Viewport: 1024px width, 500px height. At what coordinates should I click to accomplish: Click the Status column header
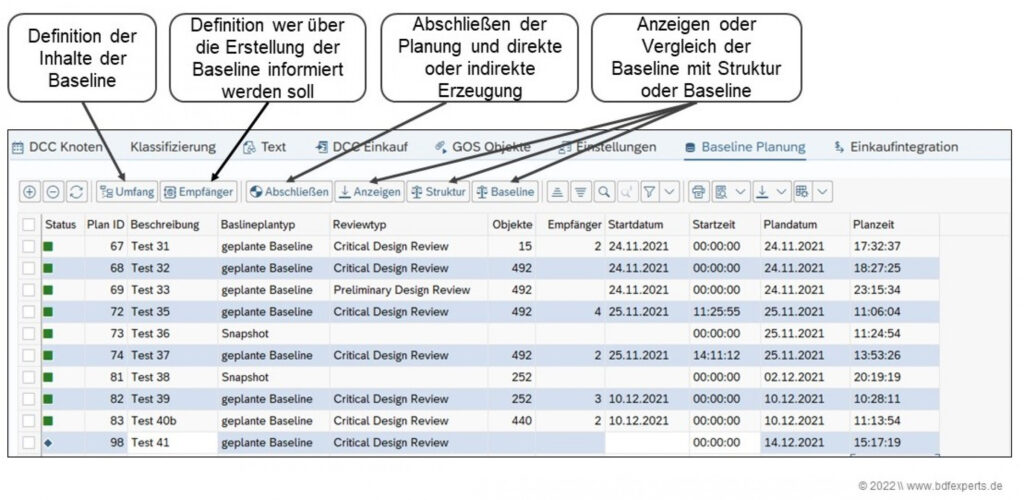point(63,225)
